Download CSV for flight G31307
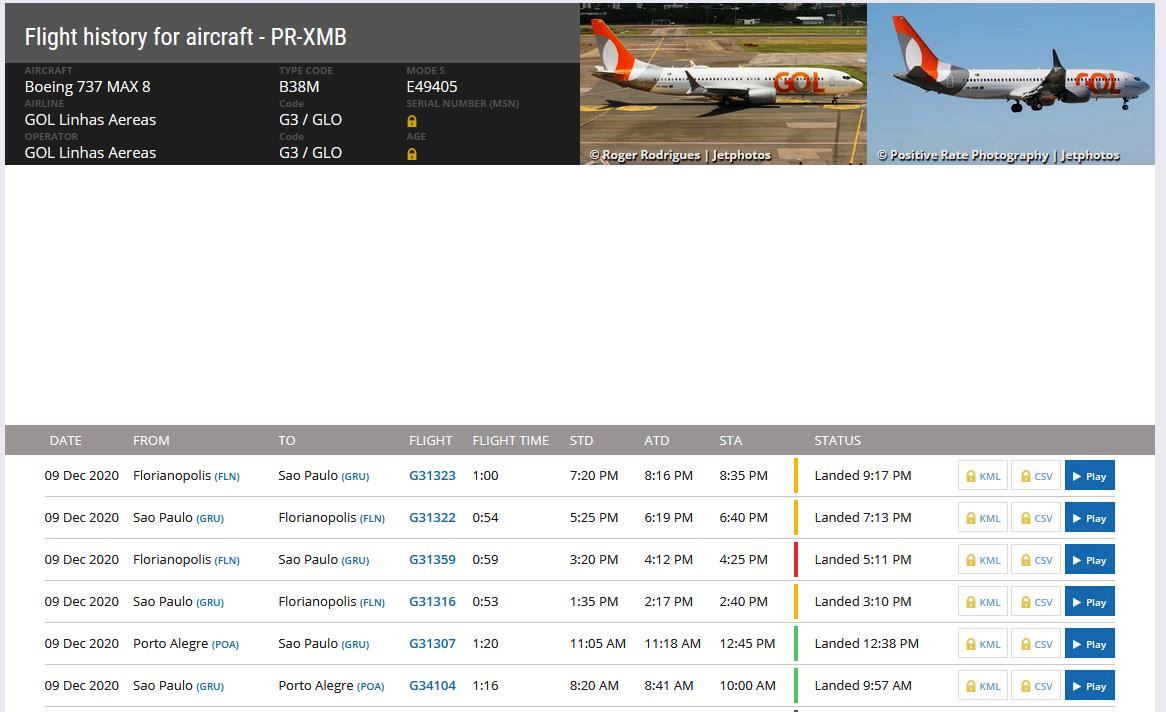The height and width of the screenshot is (712, 1166). pyautogui.click(x=1036, y=644)
